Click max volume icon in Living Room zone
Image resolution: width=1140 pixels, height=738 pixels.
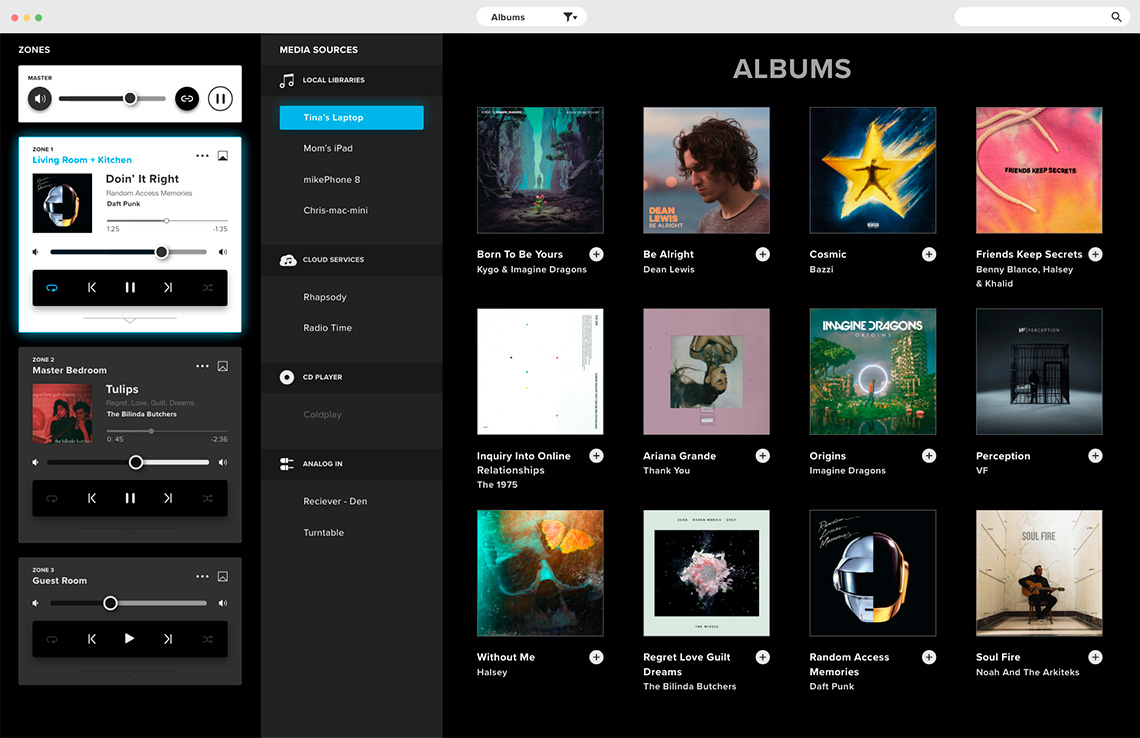pyautogui.click(x=223, y=252)
